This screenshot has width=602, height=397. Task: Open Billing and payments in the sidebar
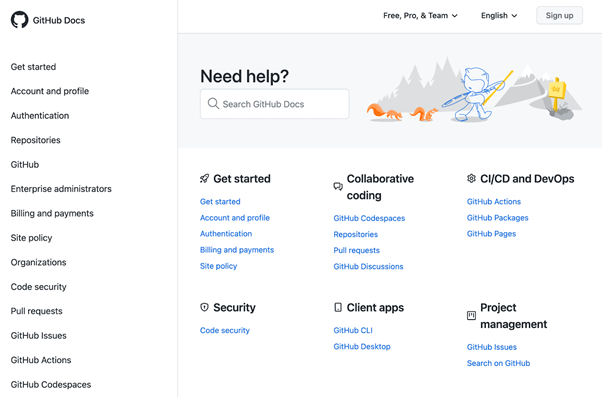pyautogui.click(x=52, y=213)
